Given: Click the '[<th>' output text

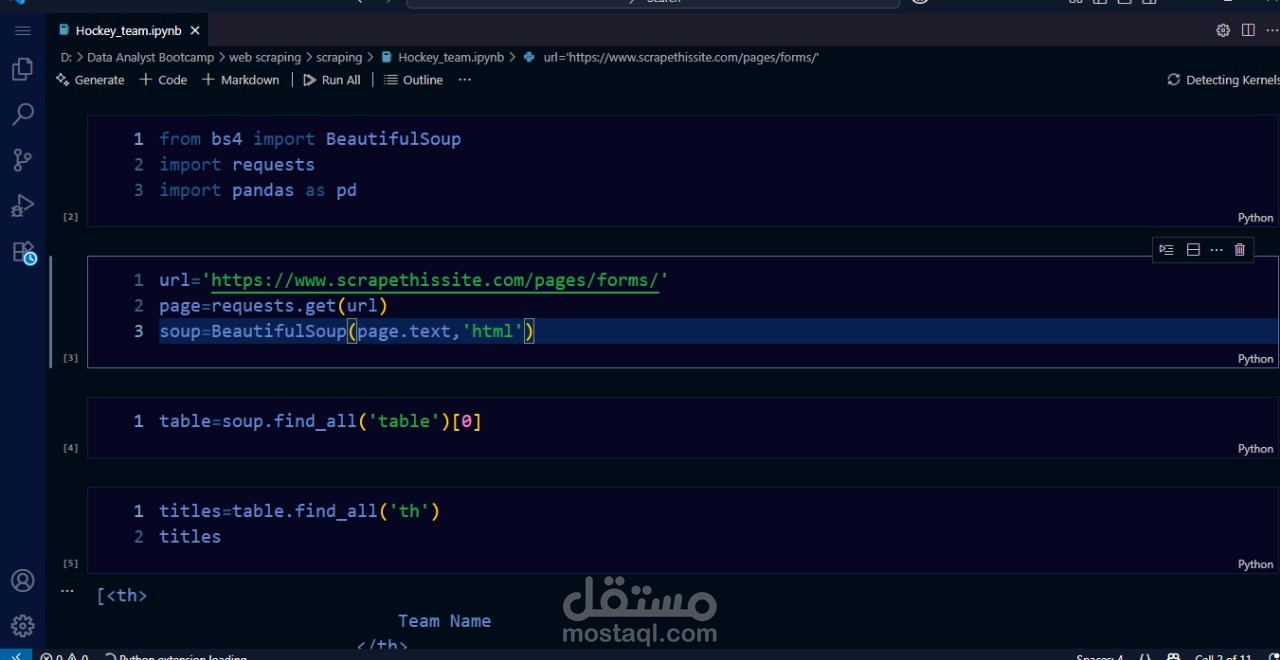Looking at the screenshot, I should tap(122, 596).
